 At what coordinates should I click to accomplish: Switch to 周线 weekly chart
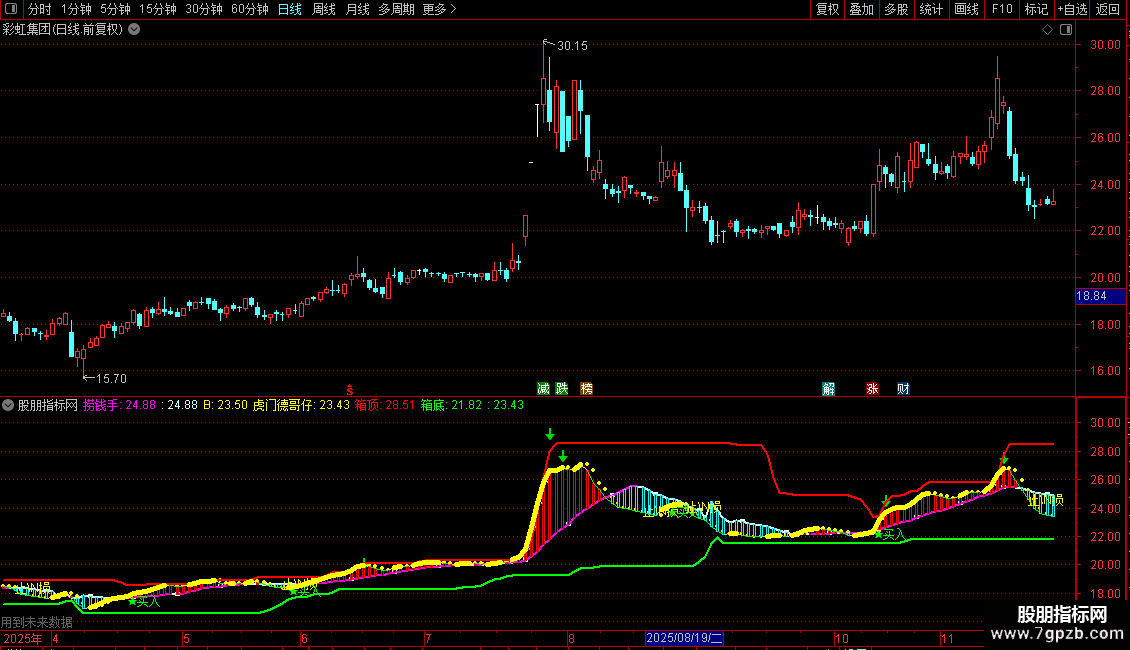point(324,9)
